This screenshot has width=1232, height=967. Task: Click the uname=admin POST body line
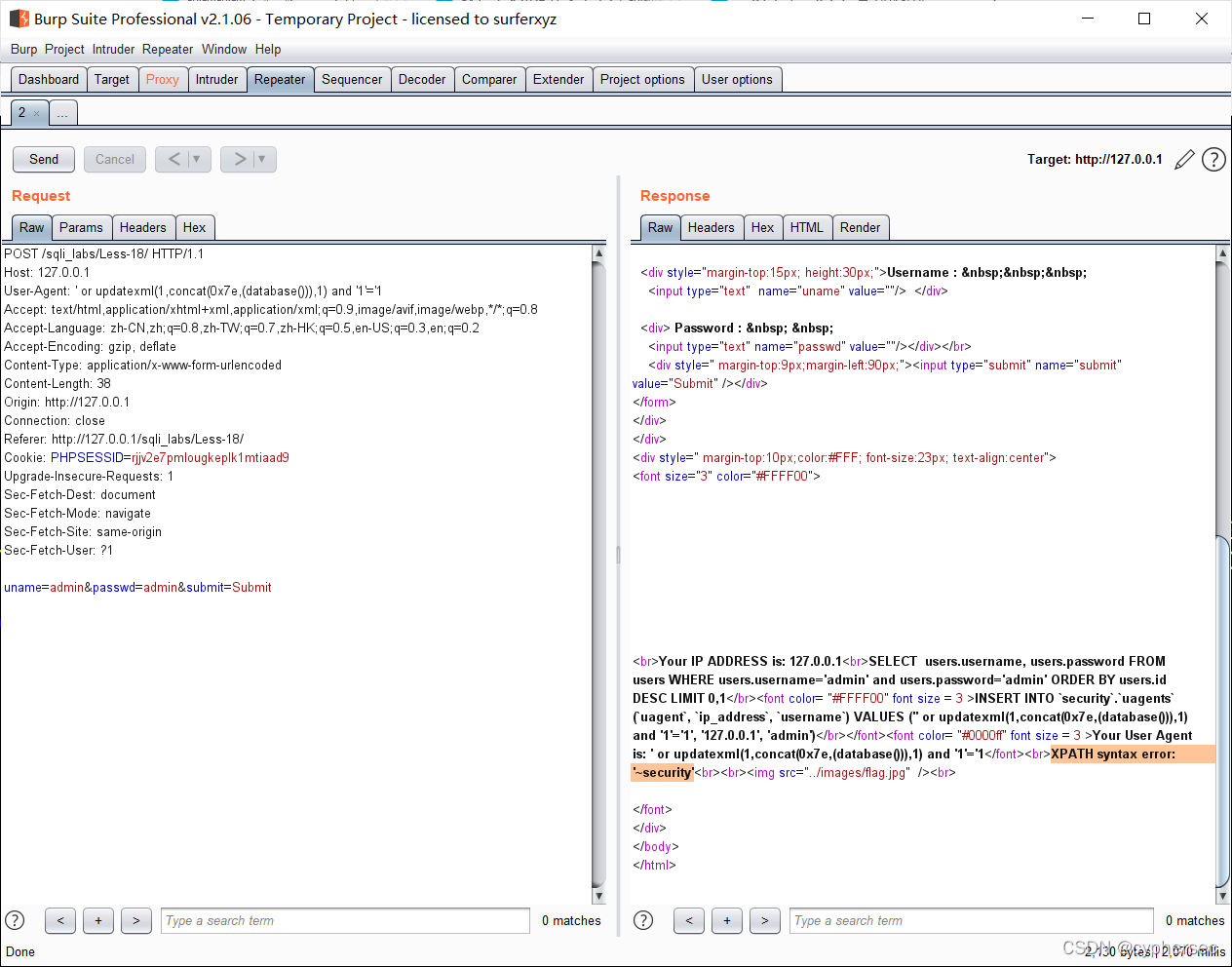tap(137, 587)
